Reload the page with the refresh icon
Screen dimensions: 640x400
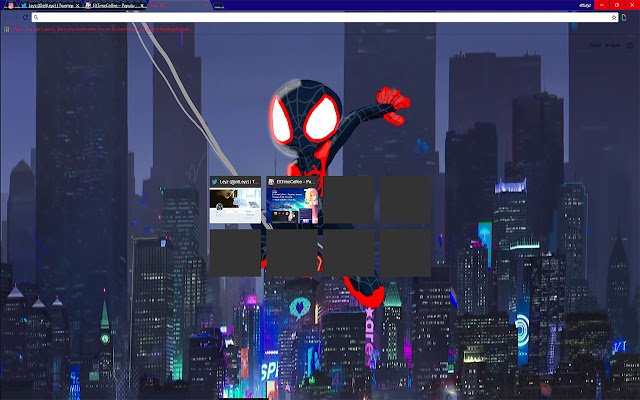(x=25, y=18)
